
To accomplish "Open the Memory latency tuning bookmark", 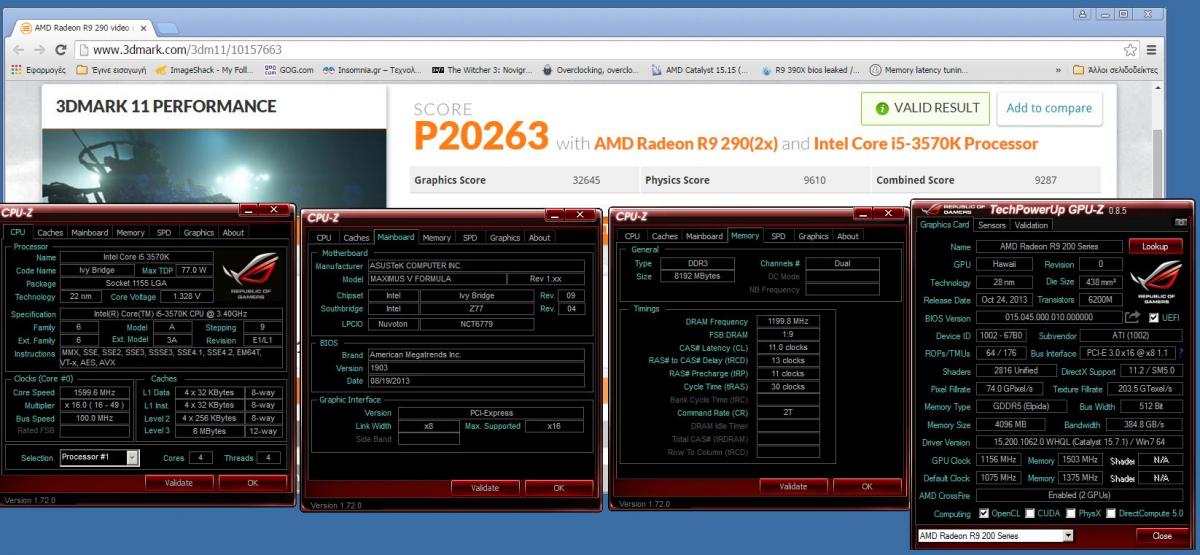I will pyautogui.click(x=919, y=70).
